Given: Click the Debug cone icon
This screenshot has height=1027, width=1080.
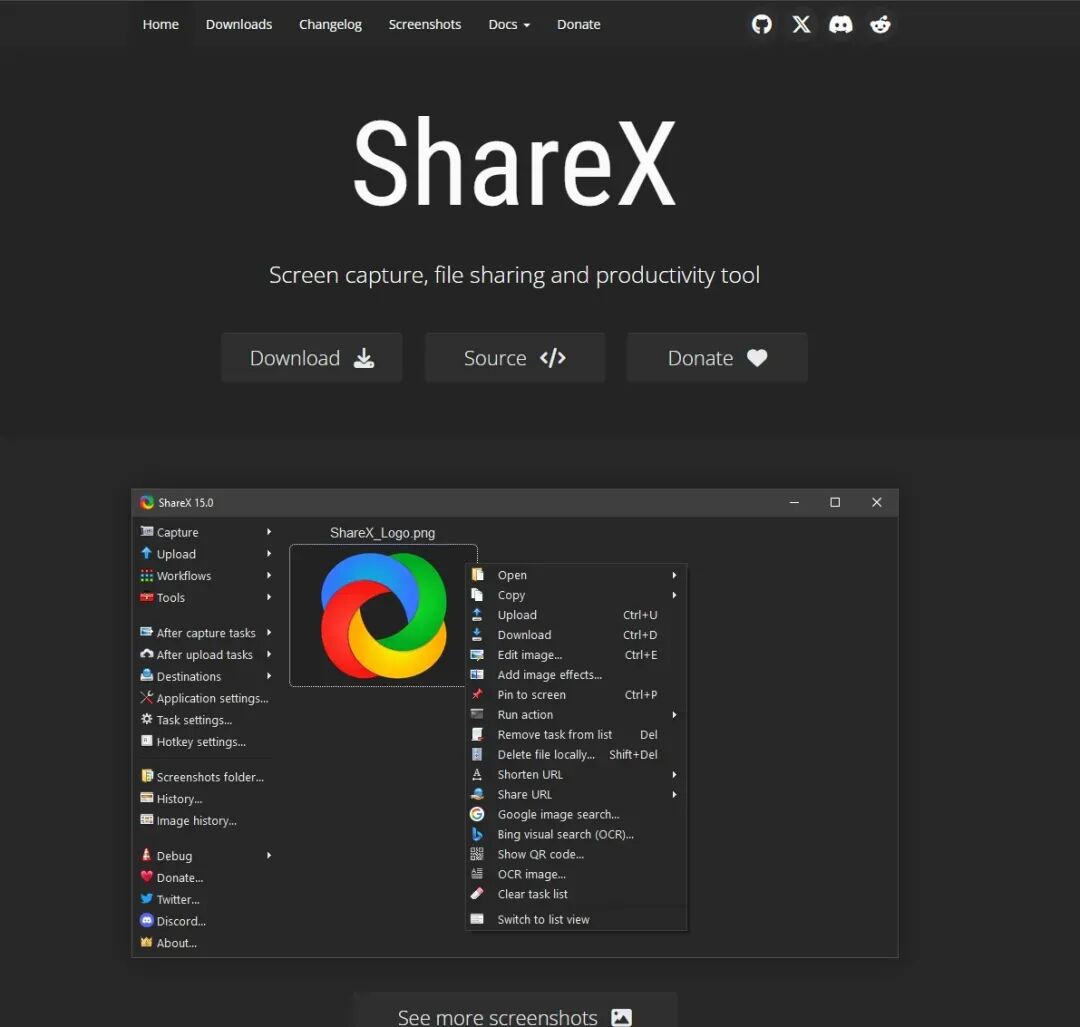Looking at the screenshot, I should [x=146, y=855].
